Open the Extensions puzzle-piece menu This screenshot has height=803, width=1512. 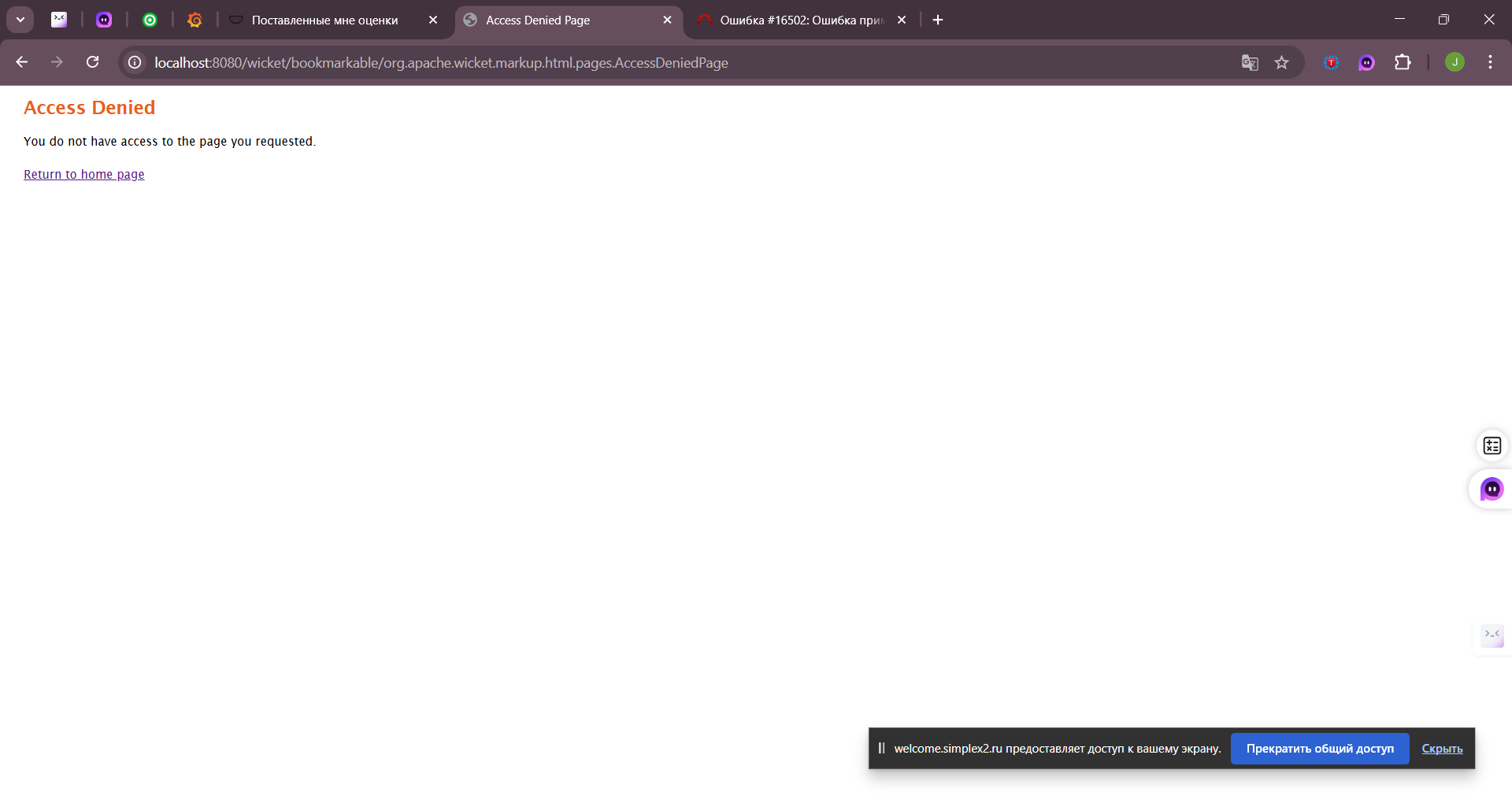tap(1403, 62)
